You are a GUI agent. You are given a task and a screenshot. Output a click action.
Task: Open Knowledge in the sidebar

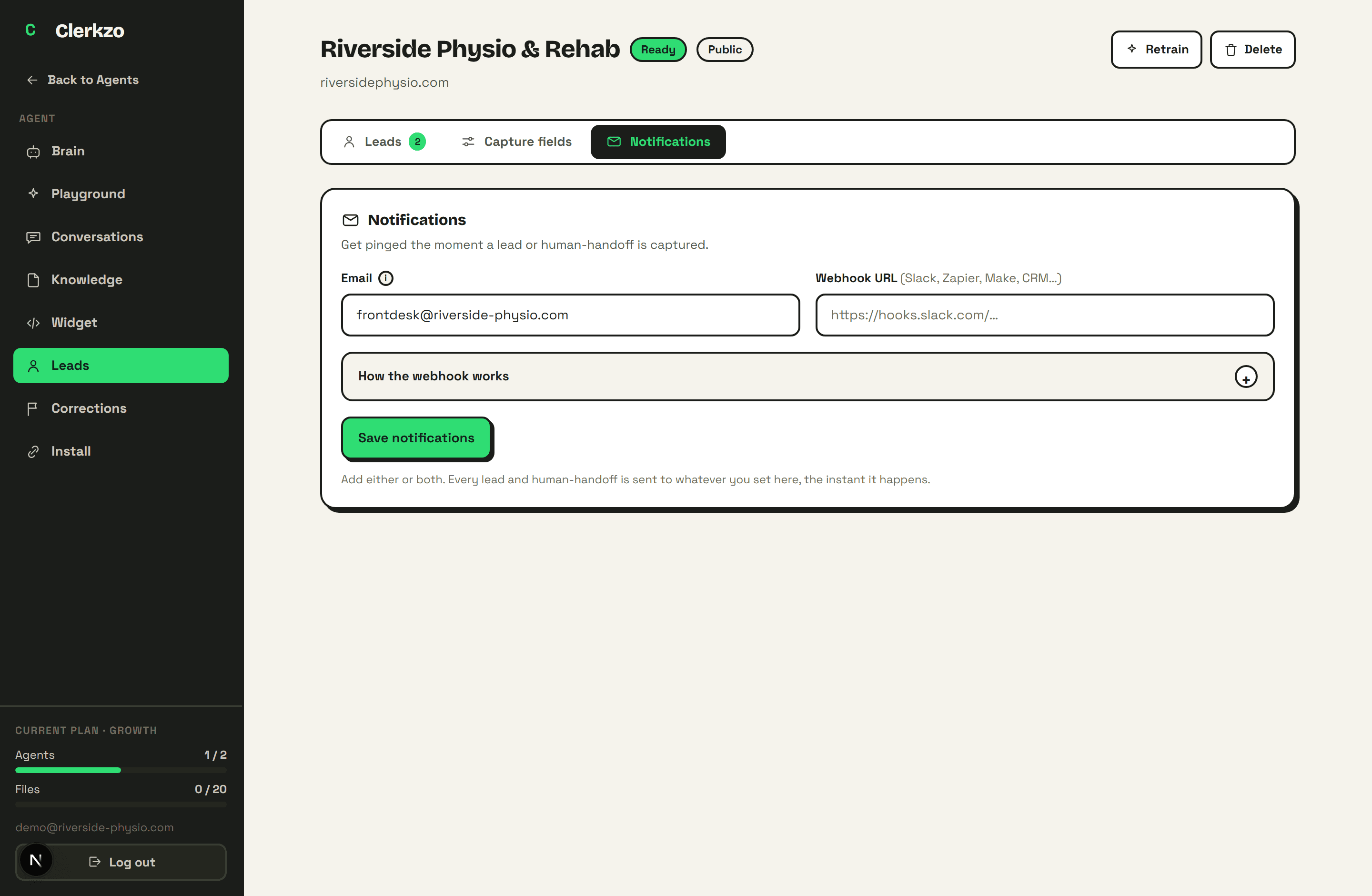tap(121, 280)
